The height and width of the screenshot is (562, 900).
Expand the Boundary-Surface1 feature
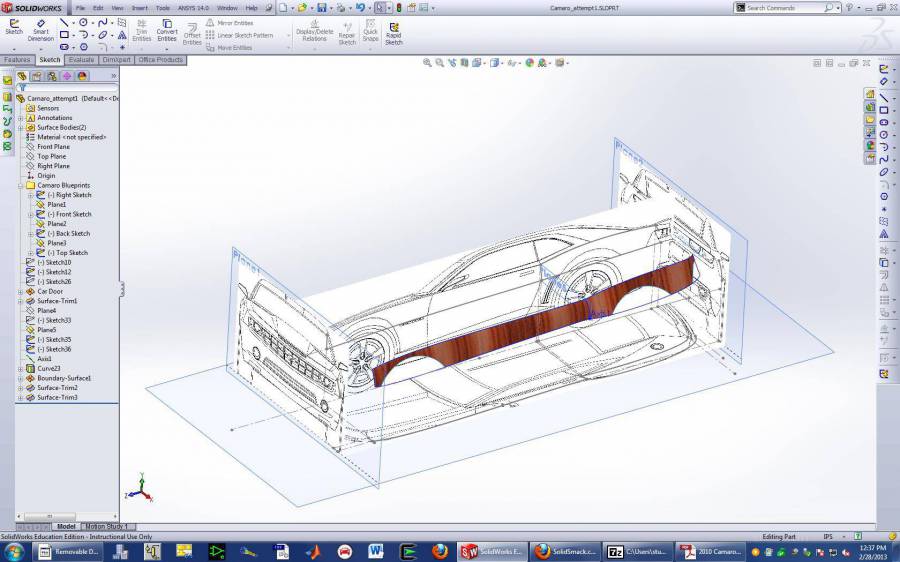click(x=21, y=378)
